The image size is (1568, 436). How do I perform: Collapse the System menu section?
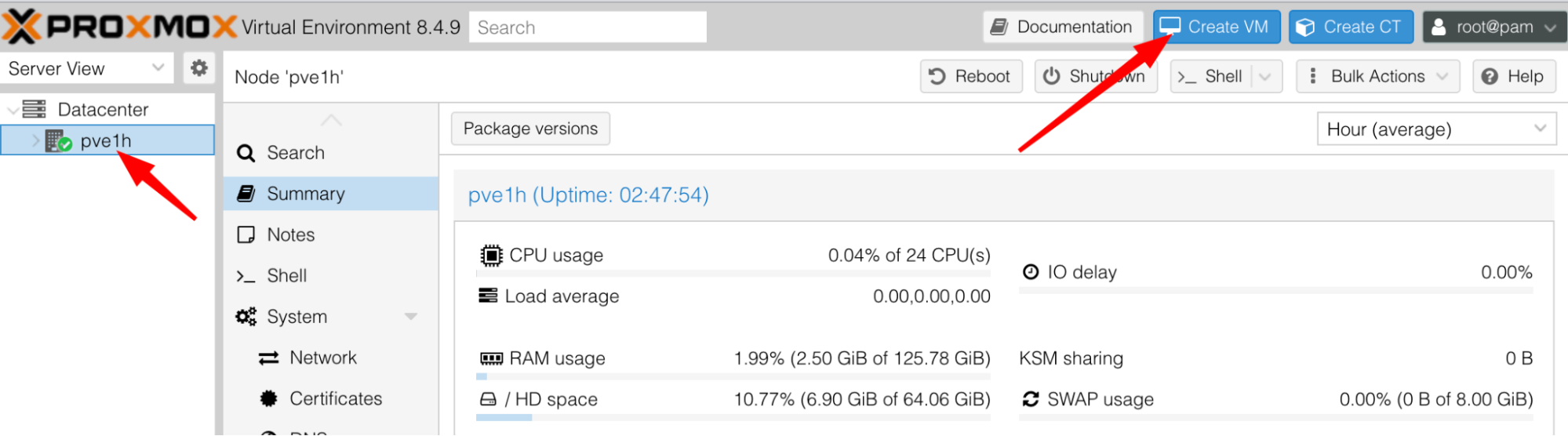pyautogui.click(x=410, y=317)
